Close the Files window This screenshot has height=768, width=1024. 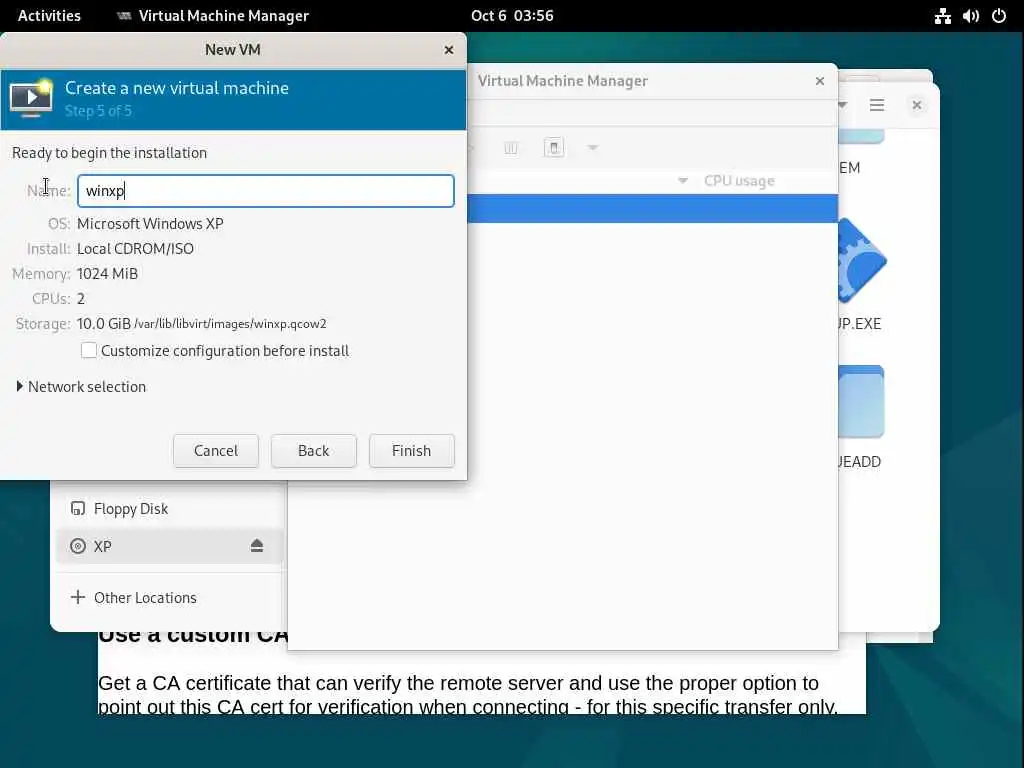pos(917,105)
